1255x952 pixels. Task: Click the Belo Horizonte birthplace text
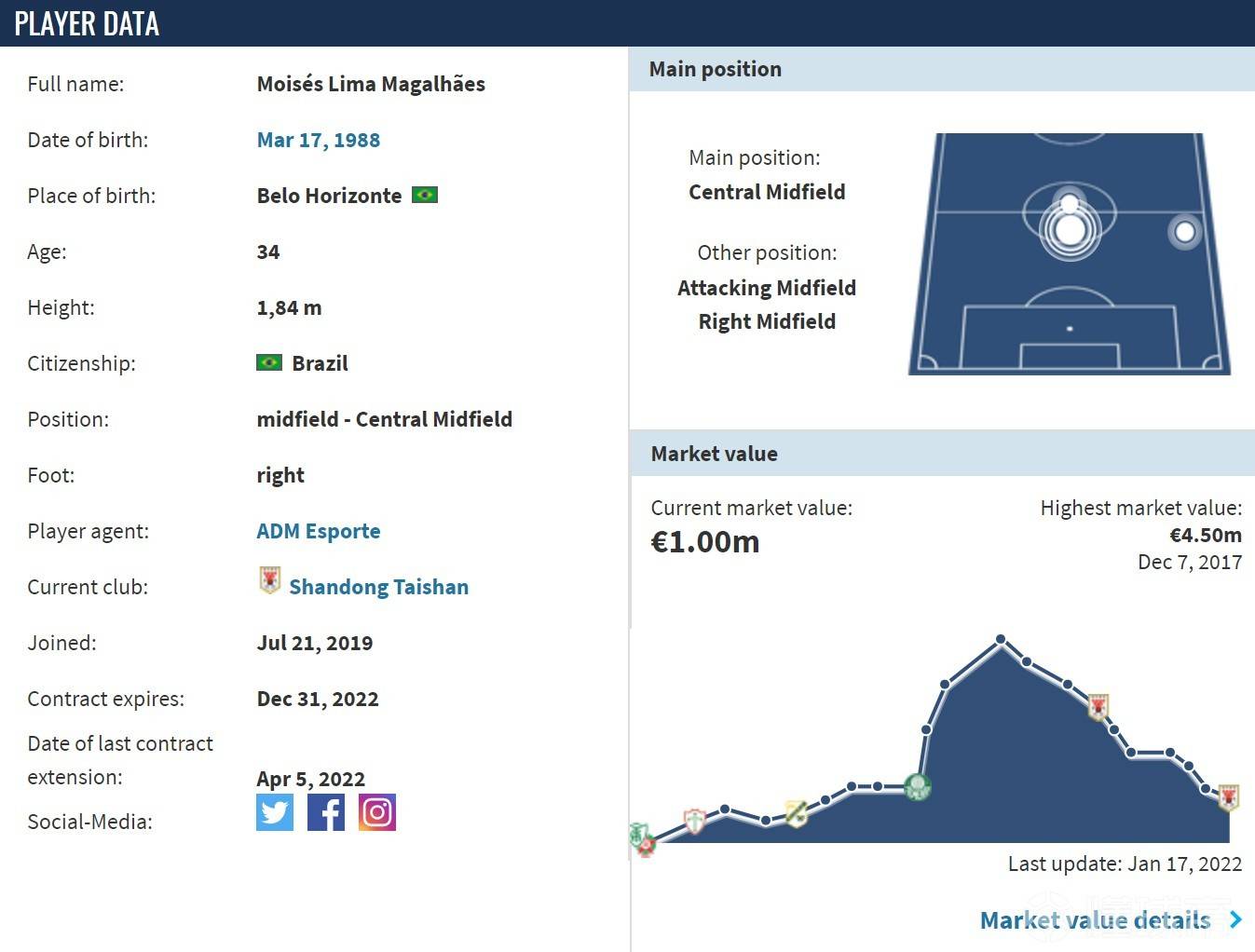coord(329,196)
